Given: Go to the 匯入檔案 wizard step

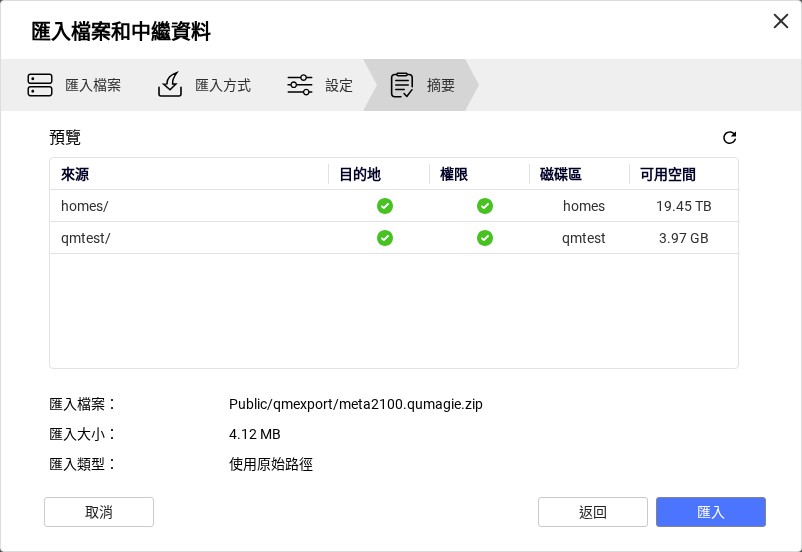Looking at the screenshot, I should click(74, 85).
